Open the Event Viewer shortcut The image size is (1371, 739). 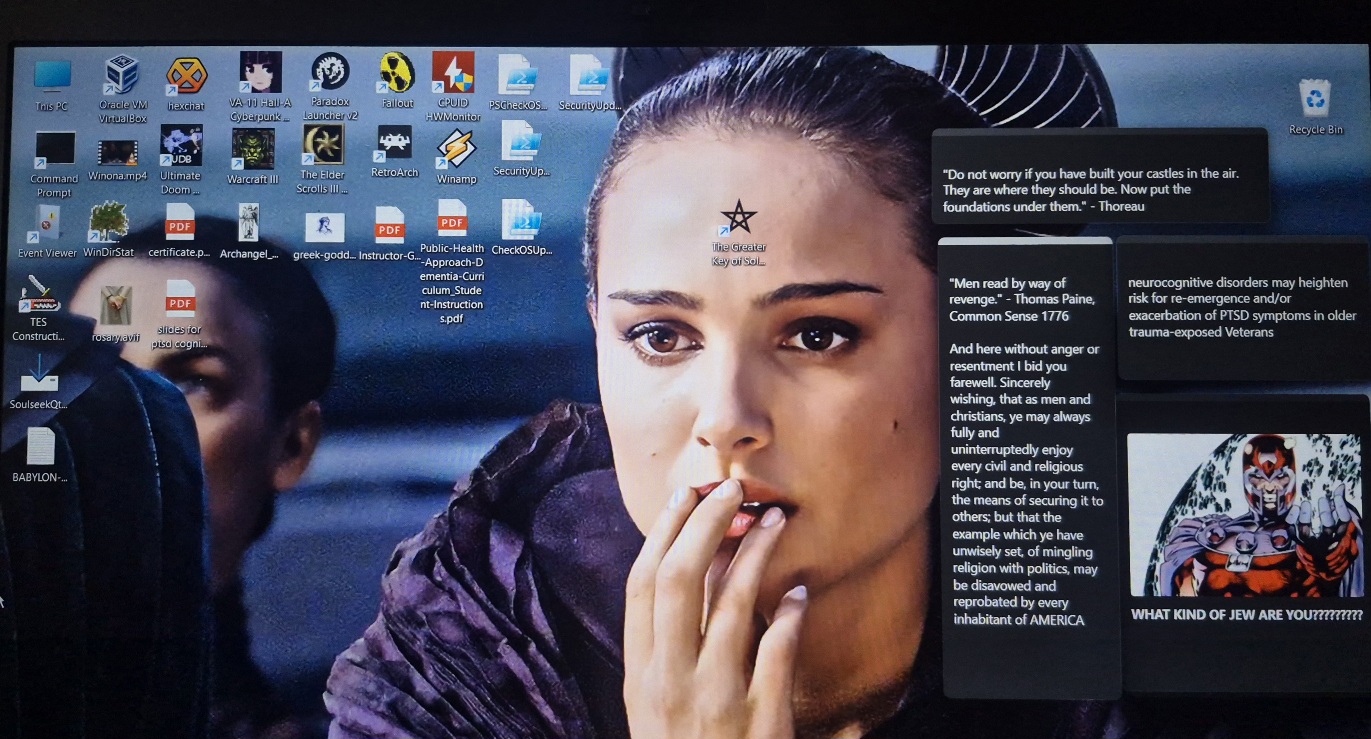(x=47, y=231)
